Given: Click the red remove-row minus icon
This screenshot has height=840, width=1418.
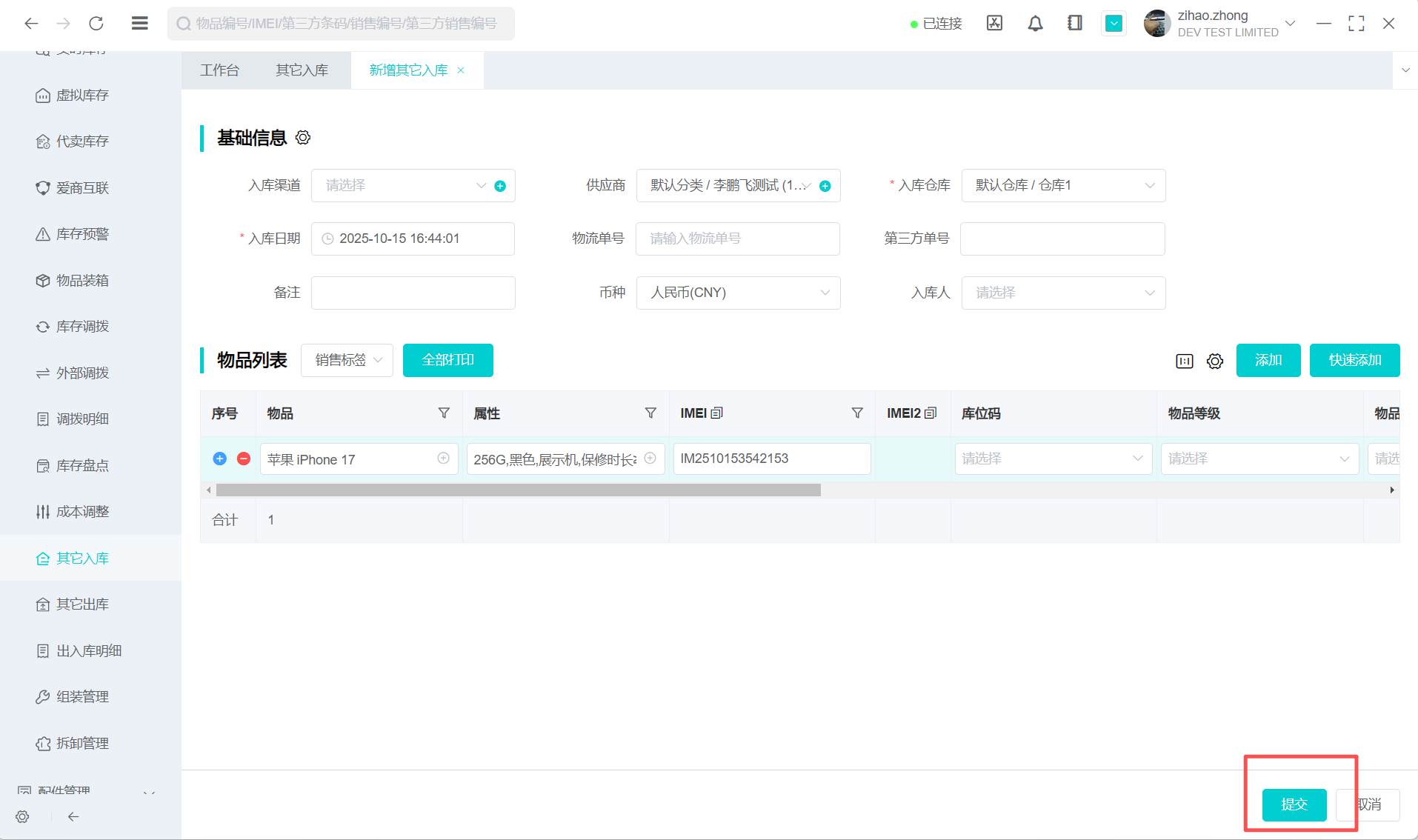Looking at the screenshot, I should pyautogui.click(x=244, y=459).
